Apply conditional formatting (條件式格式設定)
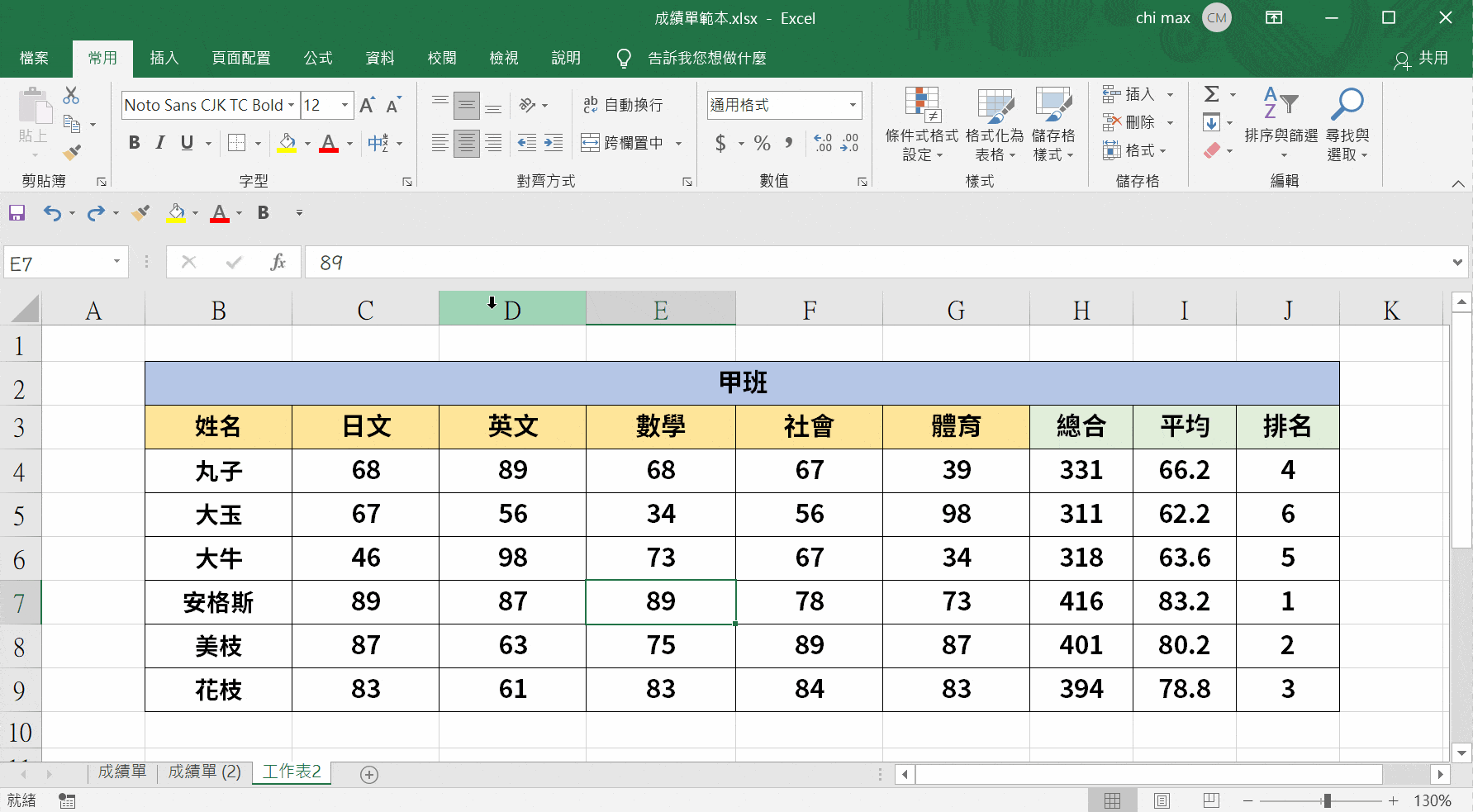Image resolution: width=1473 pixels, height=812 pixels. (x=921, y=124)
